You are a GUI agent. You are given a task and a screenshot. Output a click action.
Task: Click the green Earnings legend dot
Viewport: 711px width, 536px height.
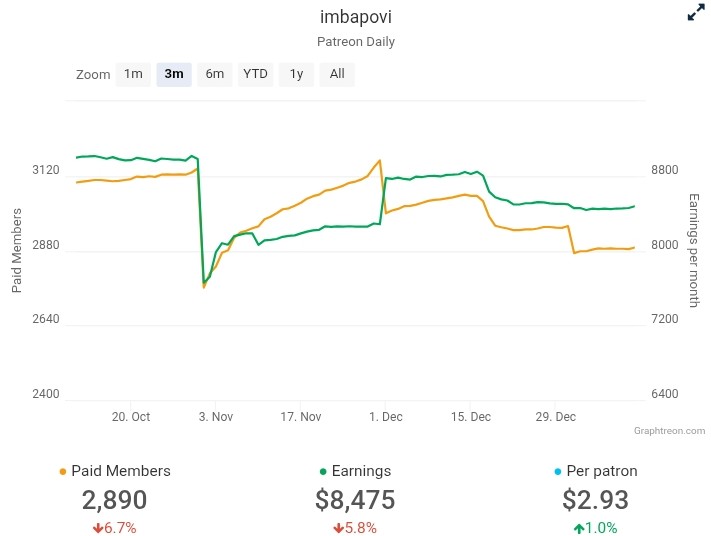click(323, 472)
